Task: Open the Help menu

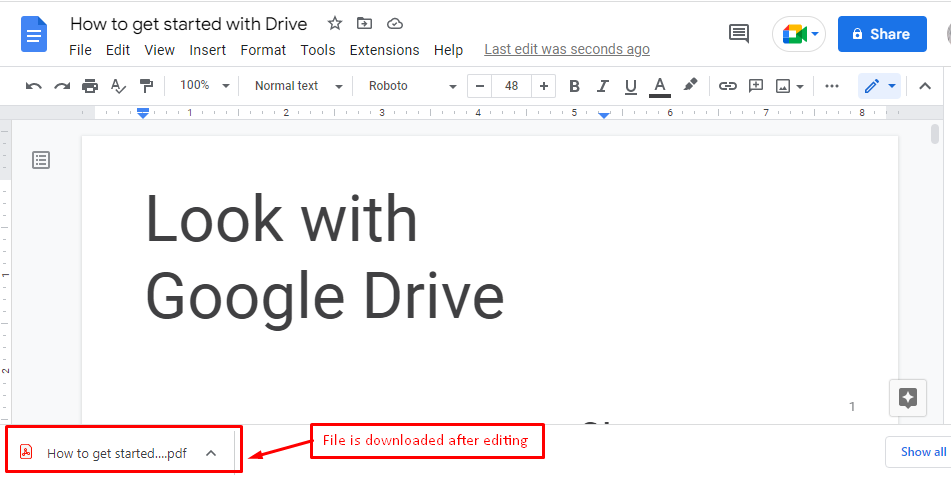Action: pos(448,50)
